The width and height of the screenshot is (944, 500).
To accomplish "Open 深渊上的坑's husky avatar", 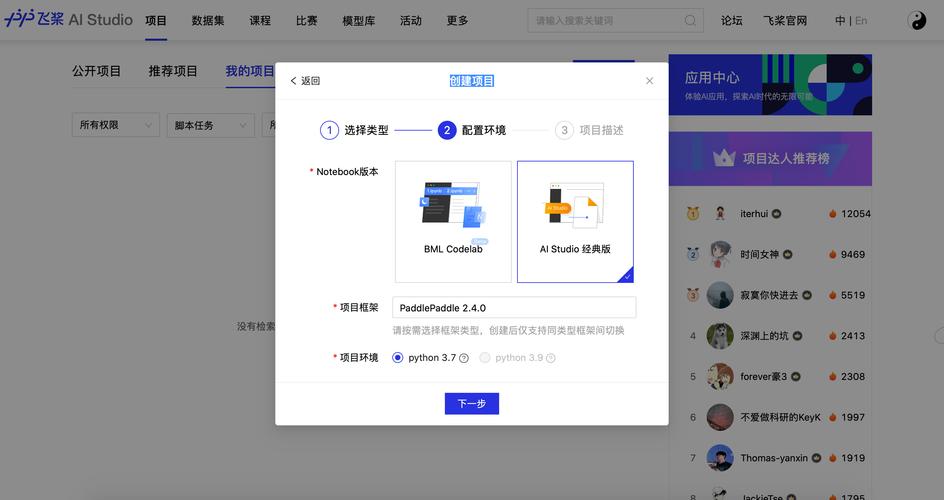I will 720,336.
